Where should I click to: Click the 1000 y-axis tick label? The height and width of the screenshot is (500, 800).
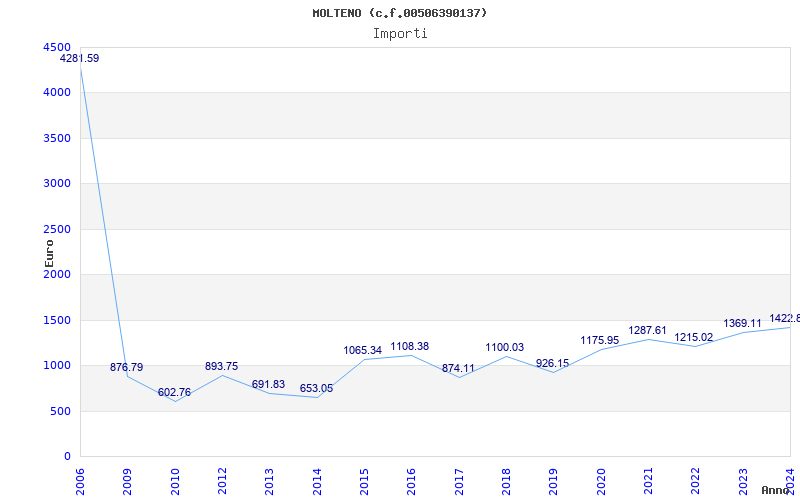pos(57,365)
